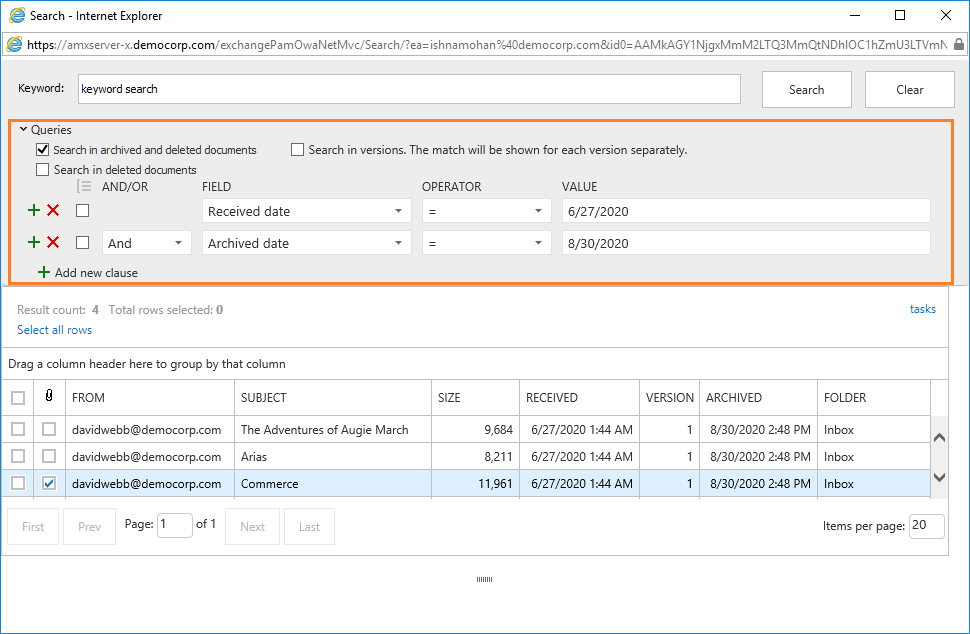The image size is (970, 634).
Task: Click the Add new clause plus icon
Action: click(x=43, y=273)
